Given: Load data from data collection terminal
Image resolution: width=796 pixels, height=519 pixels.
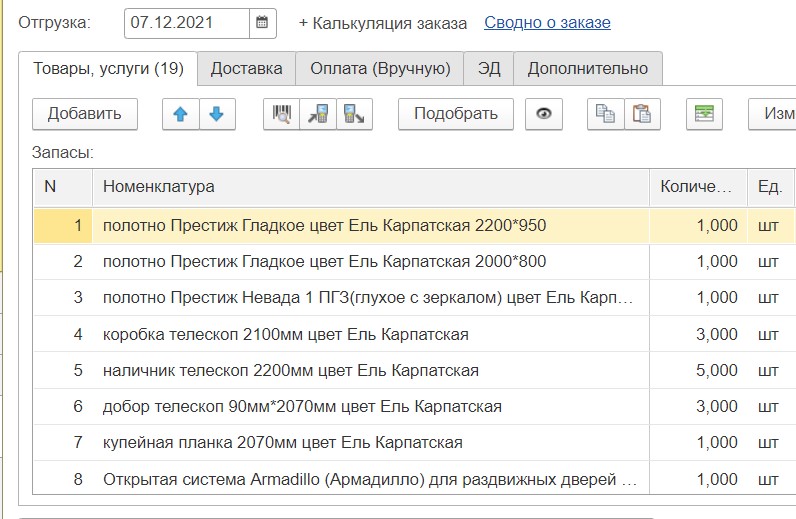Looking at the screenshot, I should [318, 114].
